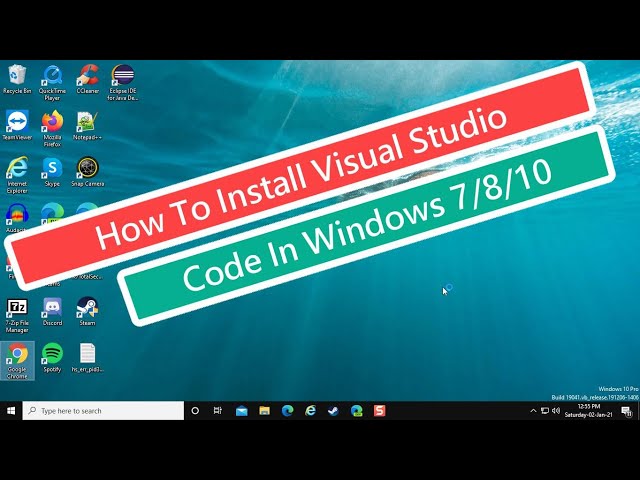Open the volume speaker tray icon
The width and height of the screenshot is (640, 480).
pos(556,411)
